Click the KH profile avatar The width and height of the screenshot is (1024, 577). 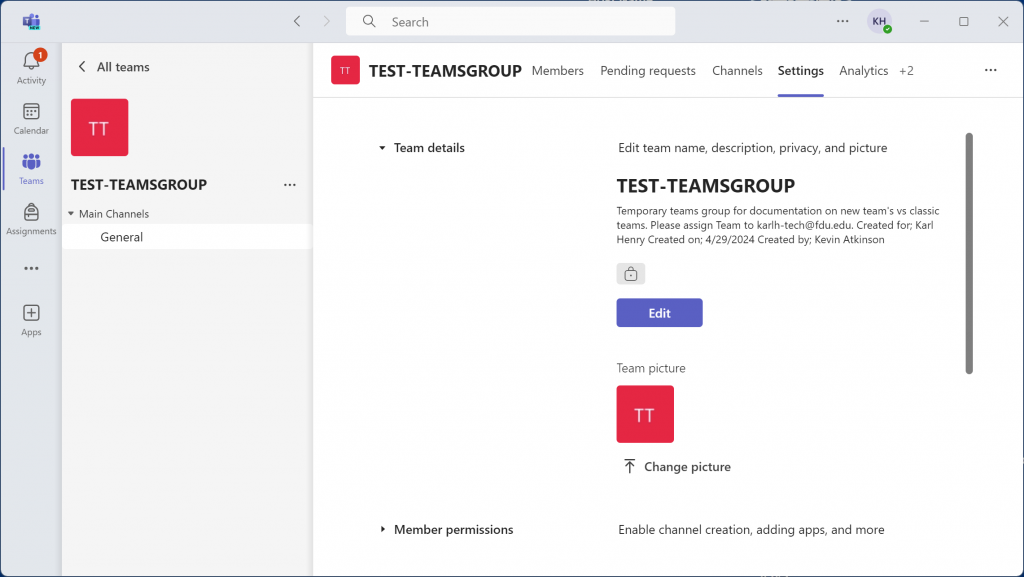point(879,21)
